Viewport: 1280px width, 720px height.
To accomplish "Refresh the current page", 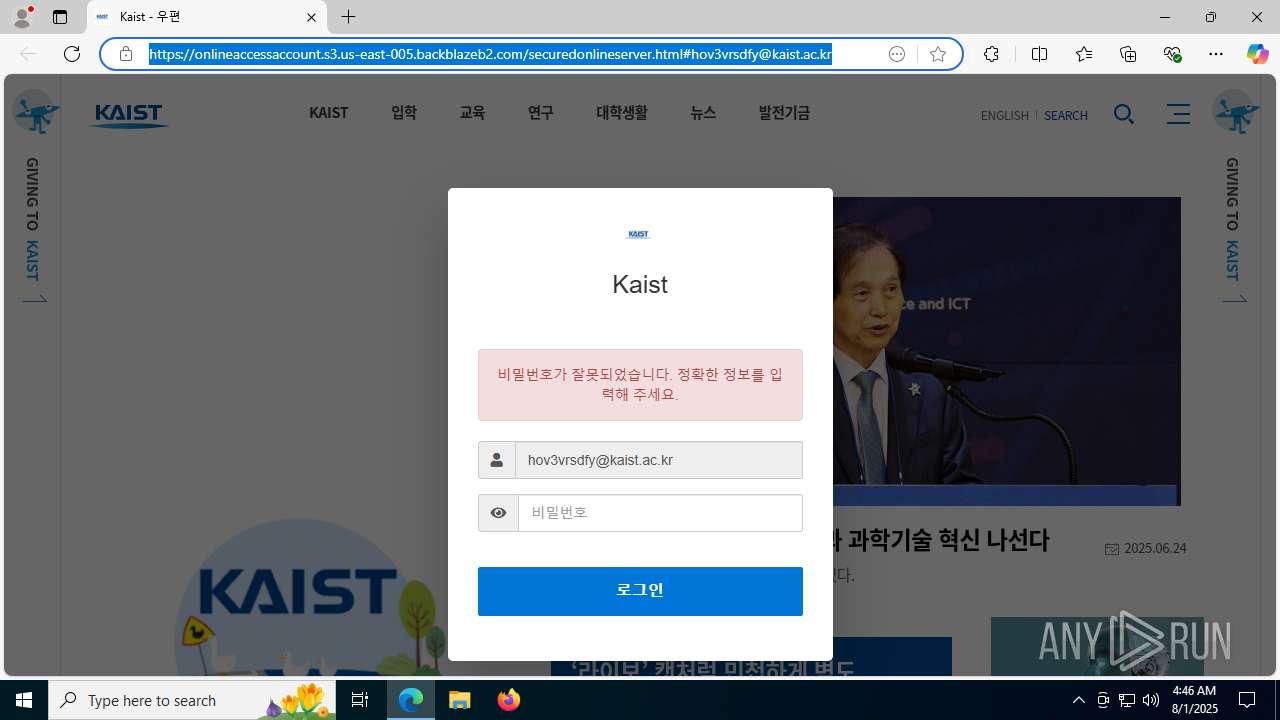I will pyautogui.click(x=72, y=54).
